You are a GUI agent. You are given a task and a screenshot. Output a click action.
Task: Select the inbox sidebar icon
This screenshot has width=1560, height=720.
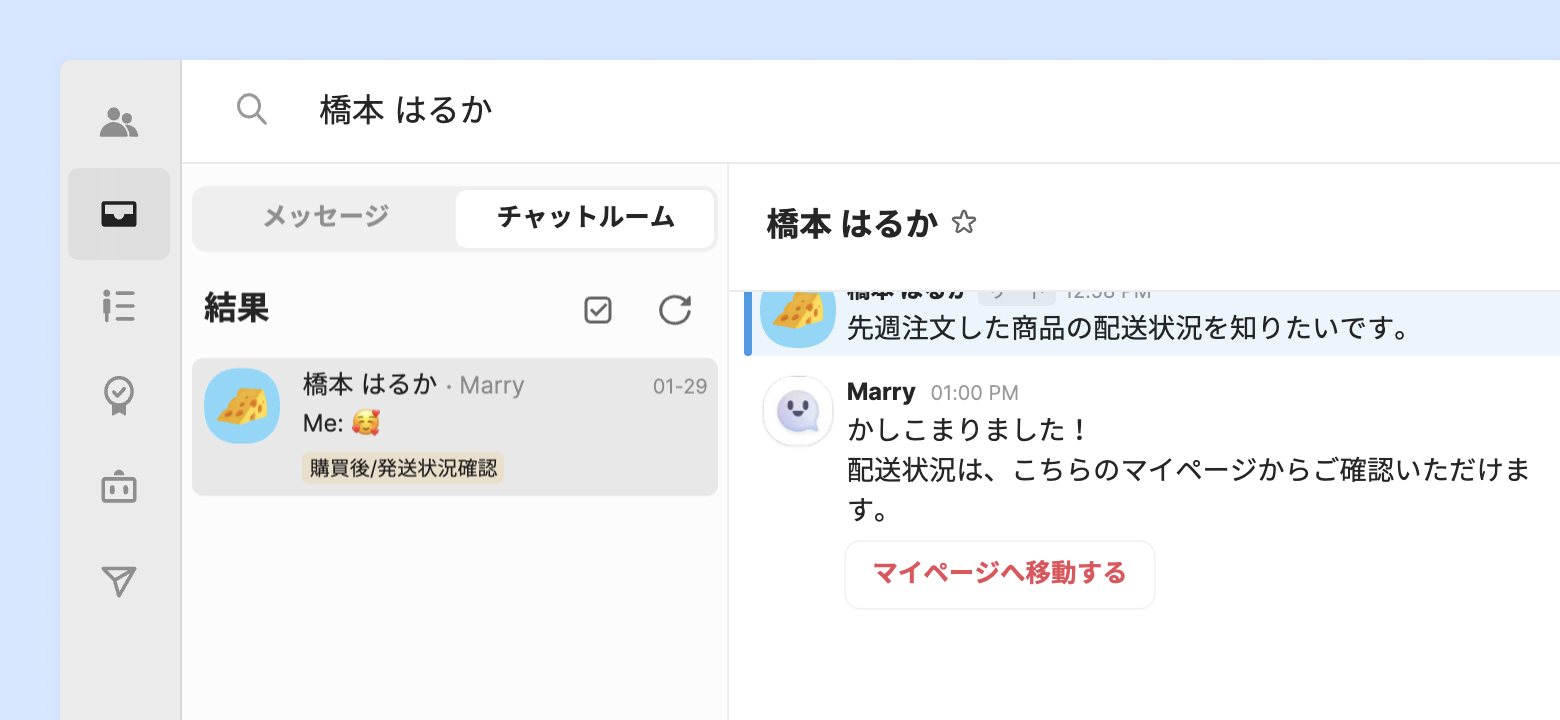[119, 214]
